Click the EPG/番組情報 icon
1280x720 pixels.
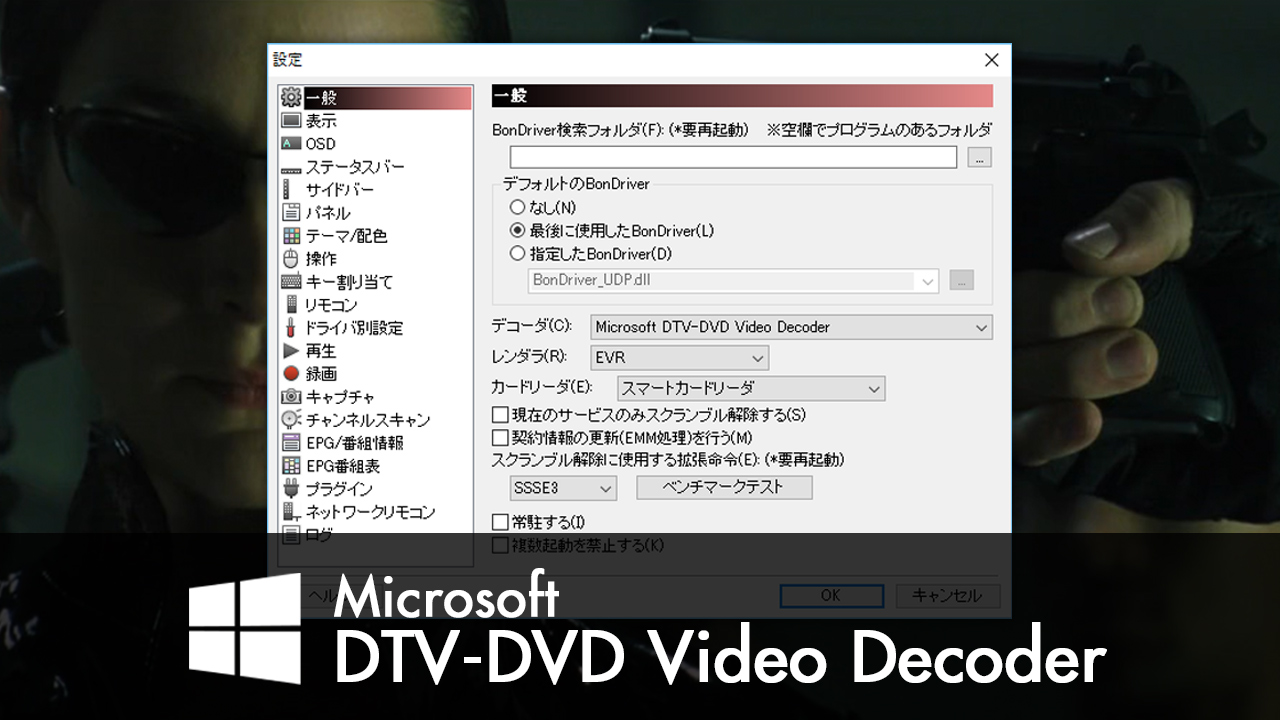point(291,443)
